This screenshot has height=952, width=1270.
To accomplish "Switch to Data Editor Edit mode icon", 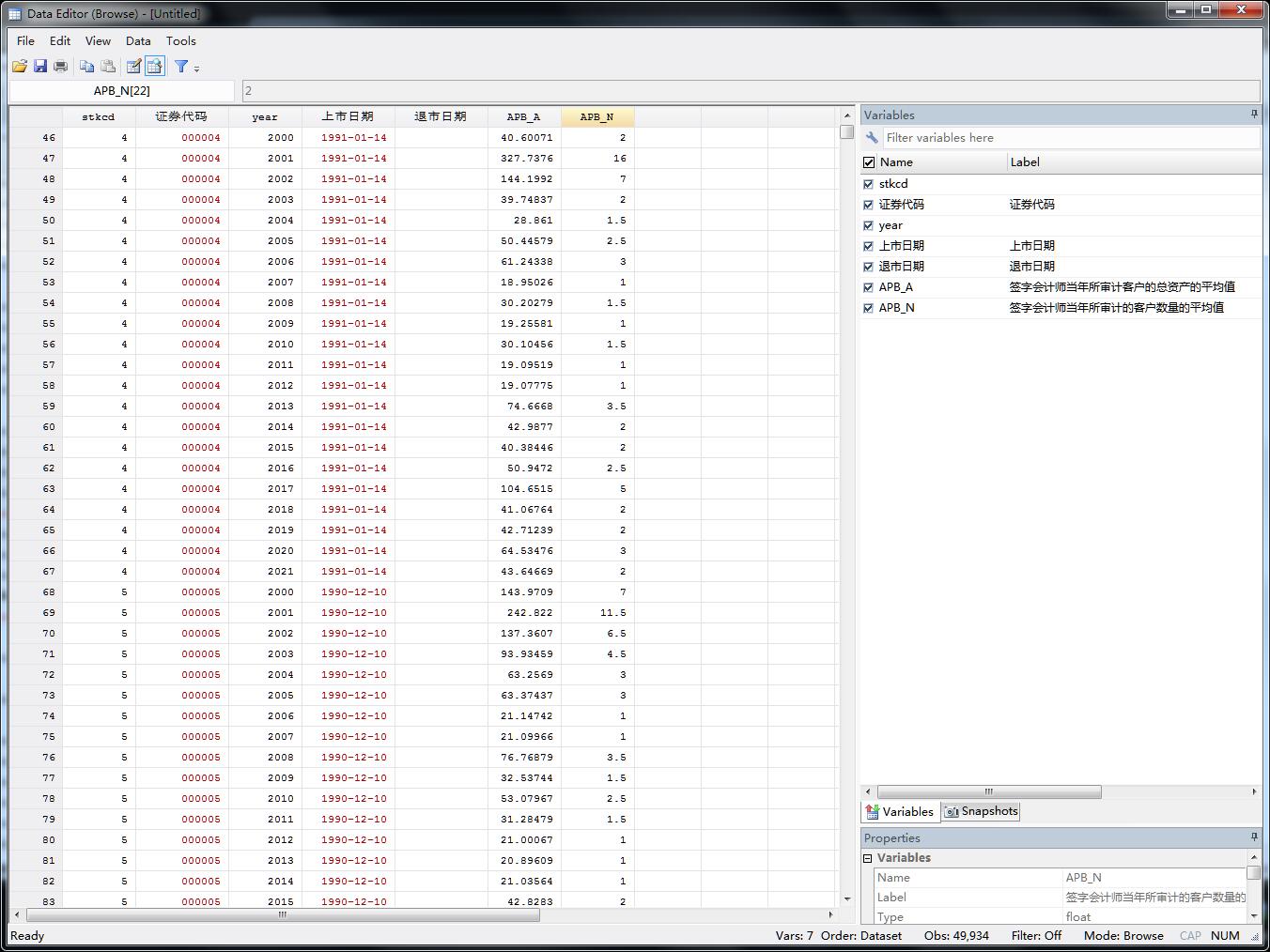I will [133, 66].
